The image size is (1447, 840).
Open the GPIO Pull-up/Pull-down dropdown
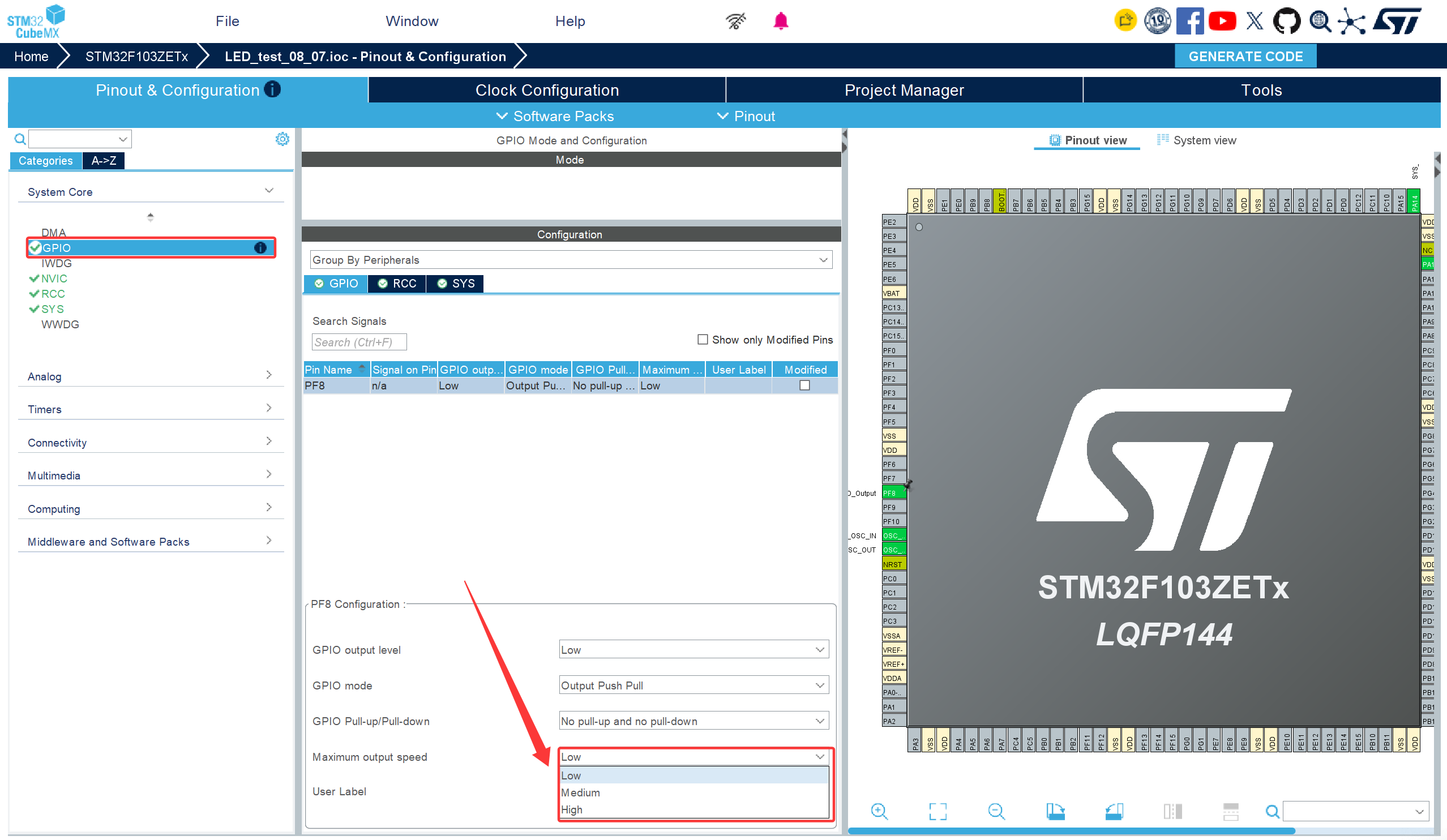(x=693, y=721)
